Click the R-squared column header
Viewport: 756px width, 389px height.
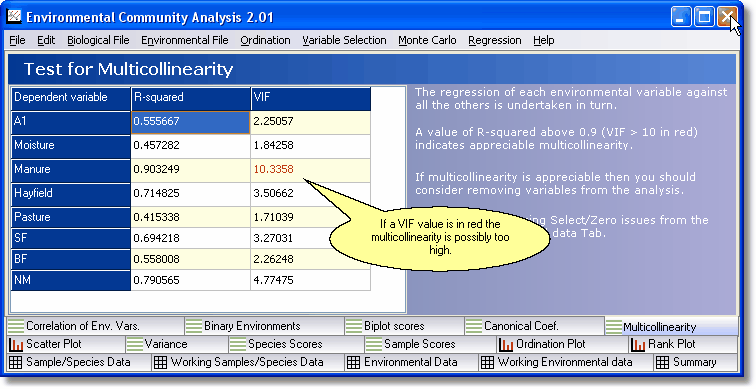click(191, 98)
